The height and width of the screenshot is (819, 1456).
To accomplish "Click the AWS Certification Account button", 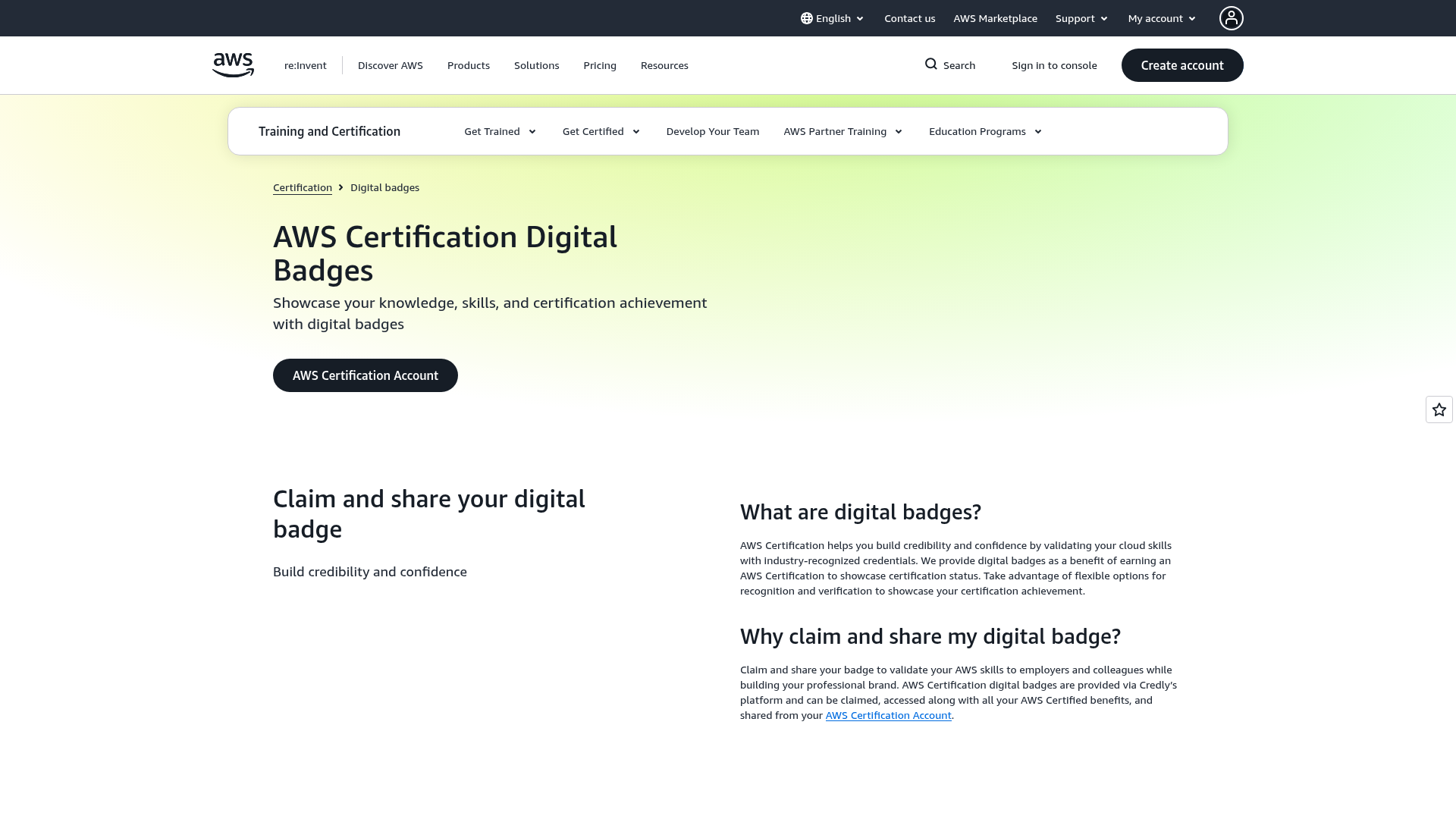I will (366, 375).
